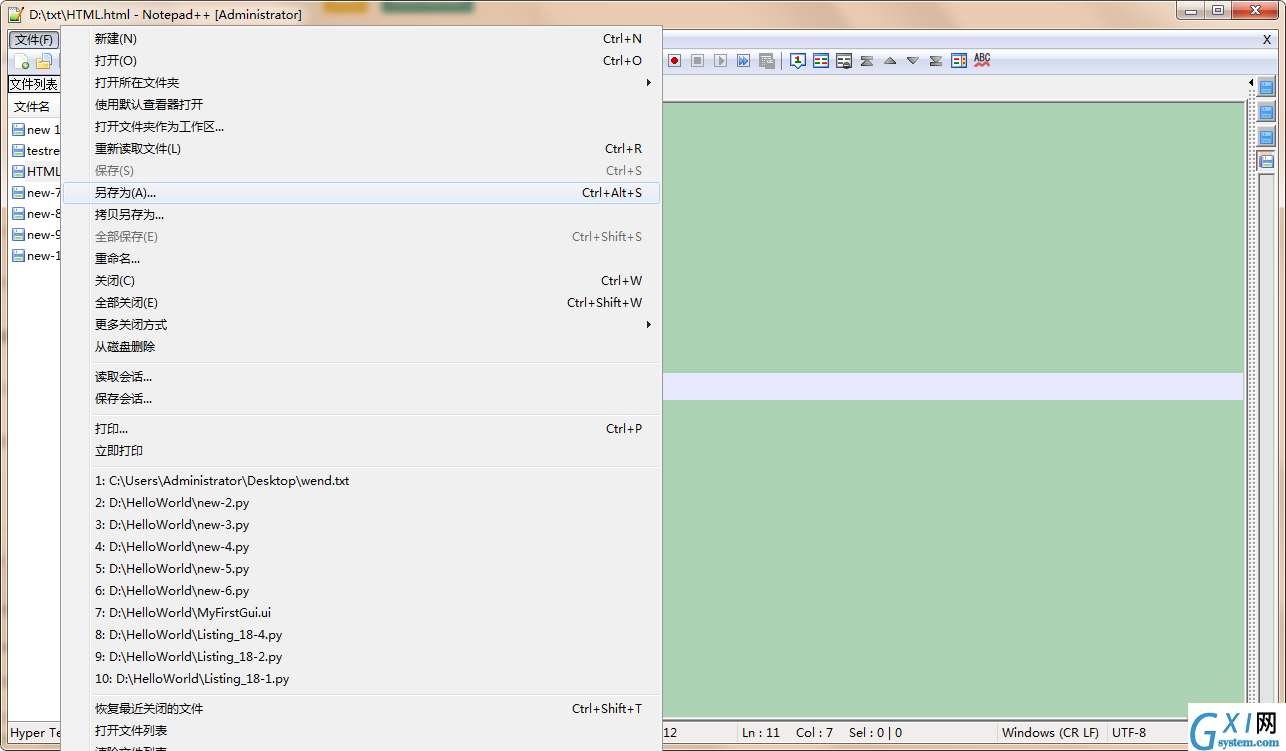Open recent file new-5.py
This screenshot has height=751, width=1286.
coord(361,569)
